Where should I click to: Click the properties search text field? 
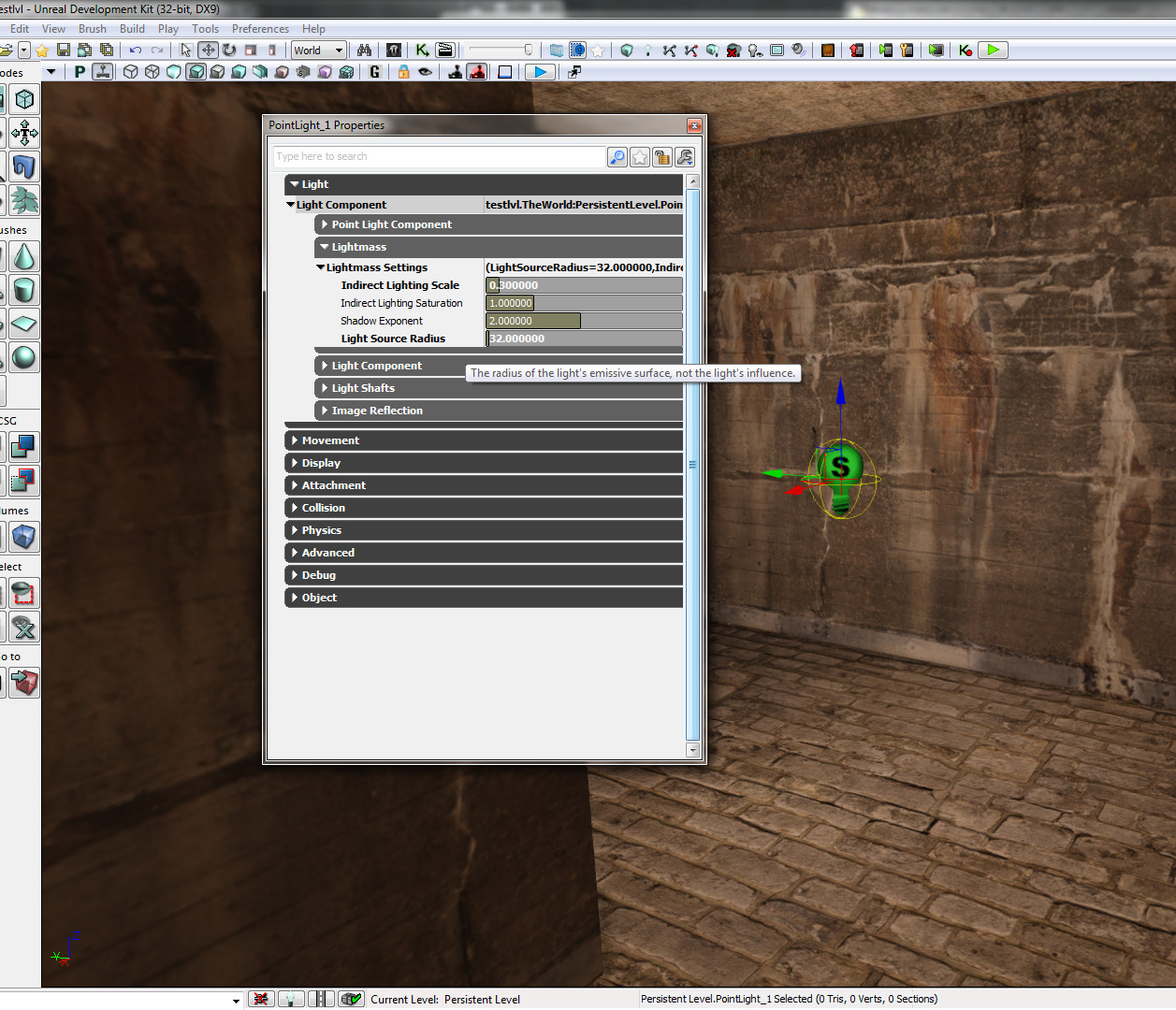click(x=439, y=156)
